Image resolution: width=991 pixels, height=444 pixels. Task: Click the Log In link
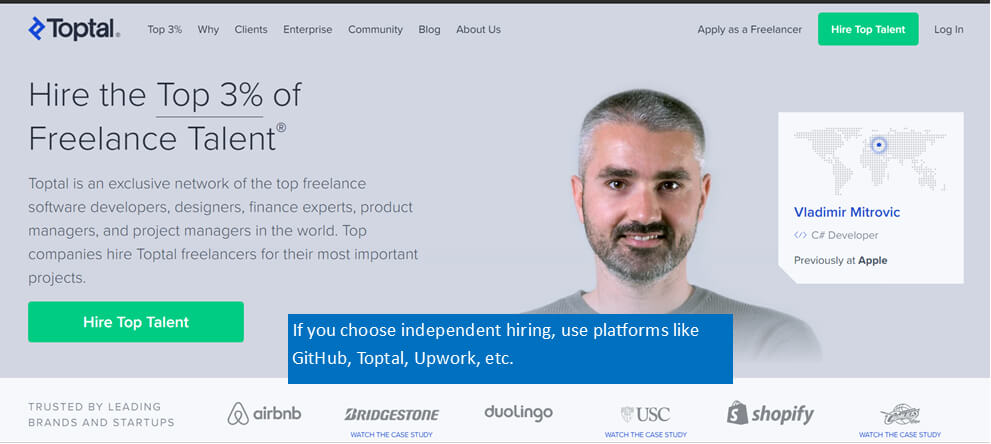(x=949, y=30)
